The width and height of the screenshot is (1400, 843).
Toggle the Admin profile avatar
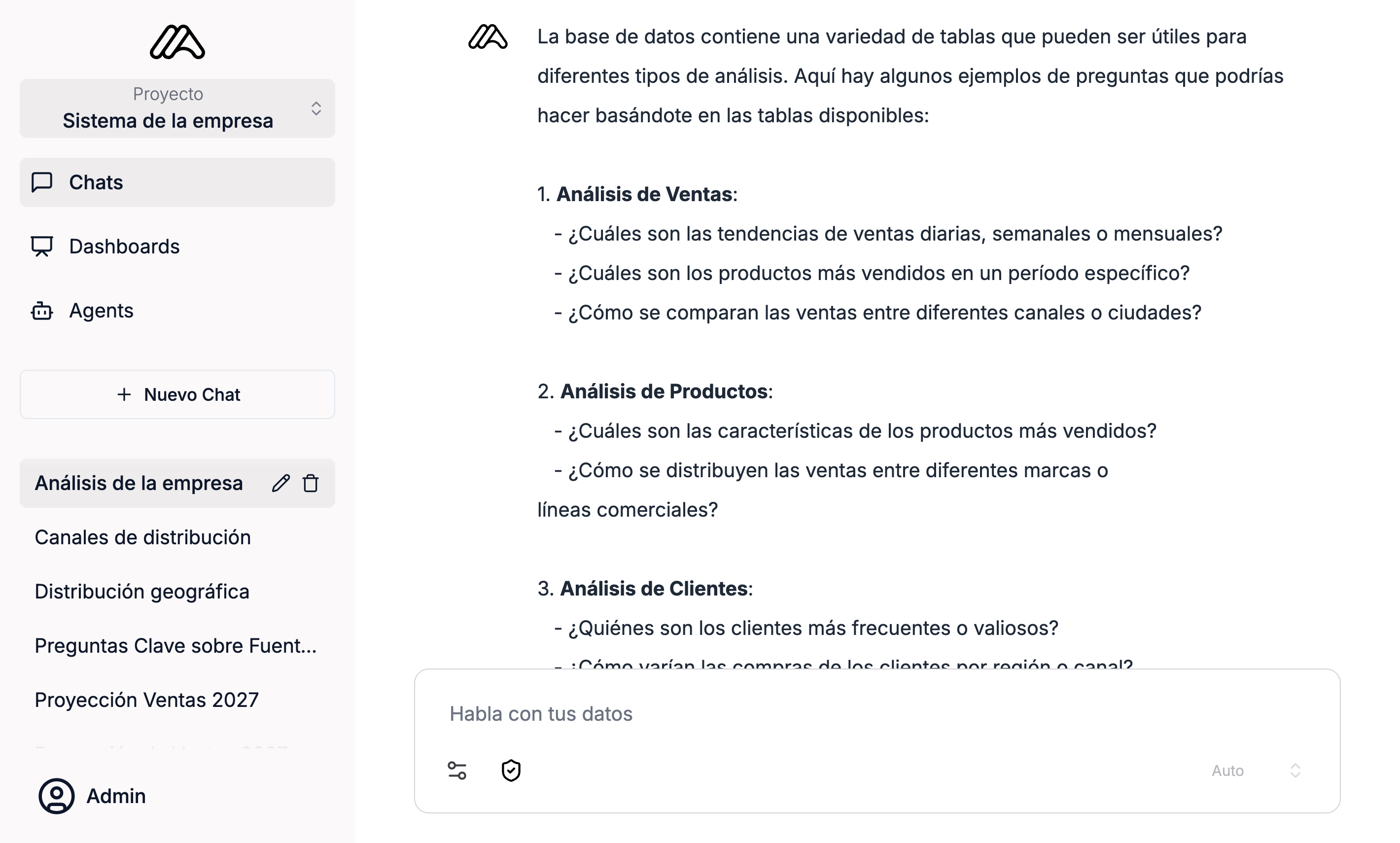(x=55, y=795)
